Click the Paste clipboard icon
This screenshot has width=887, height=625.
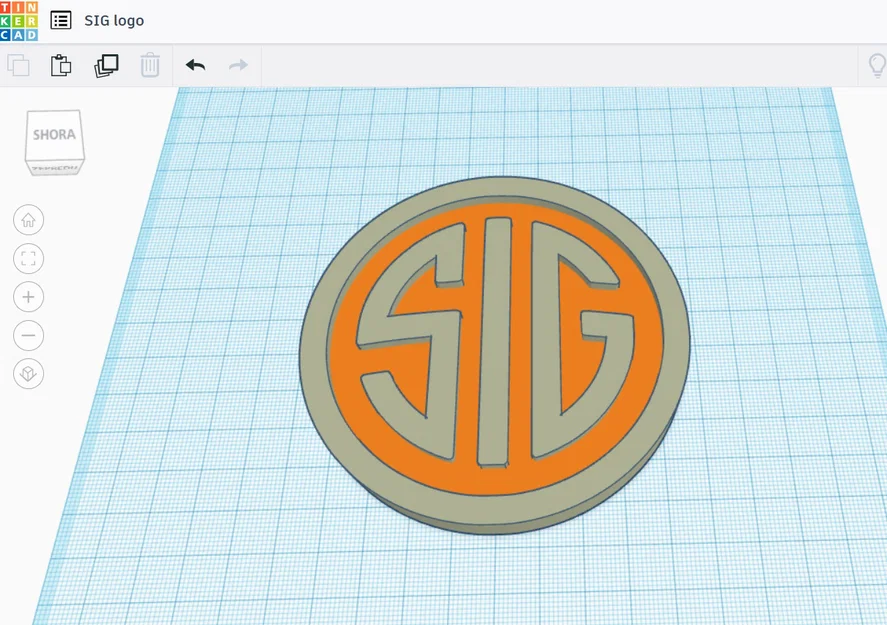tap(61, 66)
